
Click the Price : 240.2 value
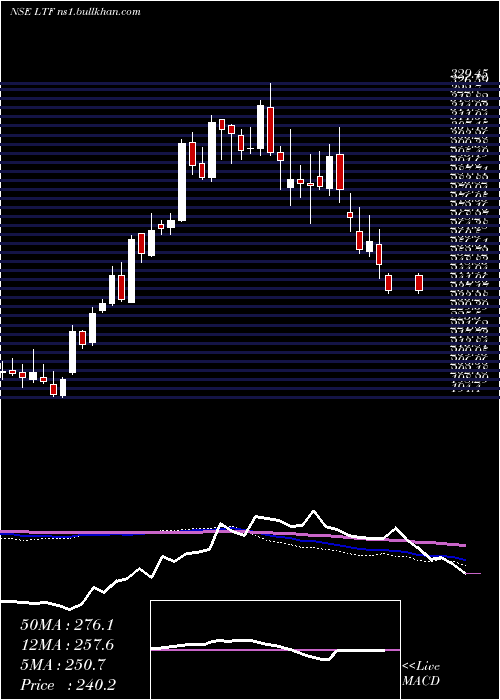pos(68,685)
